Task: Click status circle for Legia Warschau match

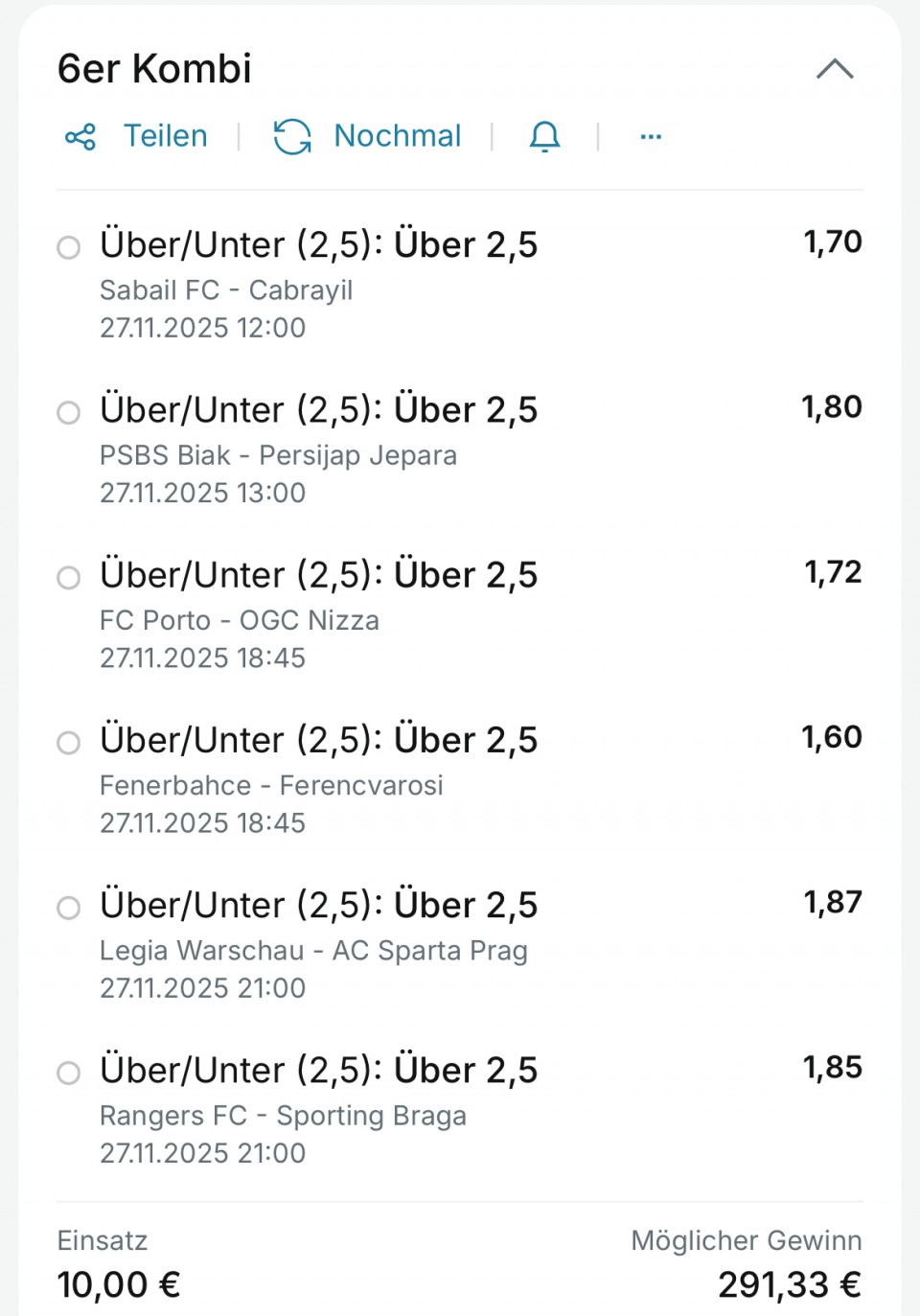Action: pos(69,908)
